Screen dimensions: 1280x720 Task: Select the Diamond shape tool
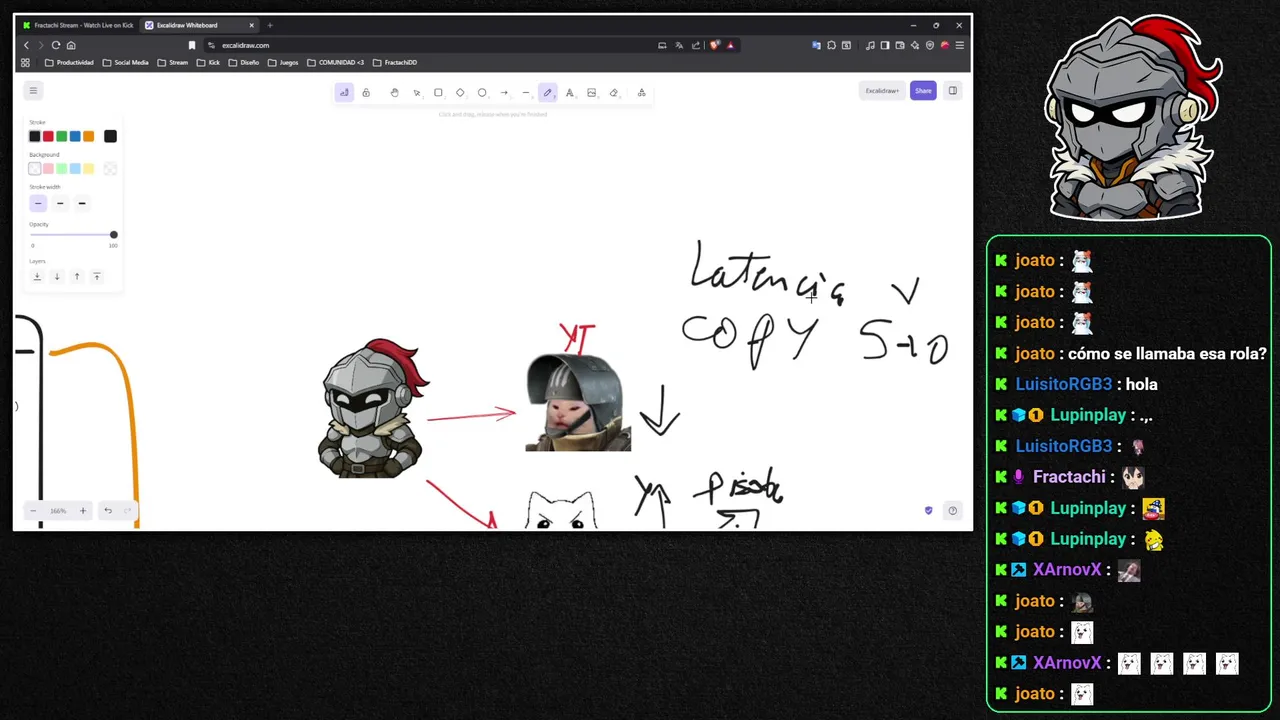(x=460, y=93)
